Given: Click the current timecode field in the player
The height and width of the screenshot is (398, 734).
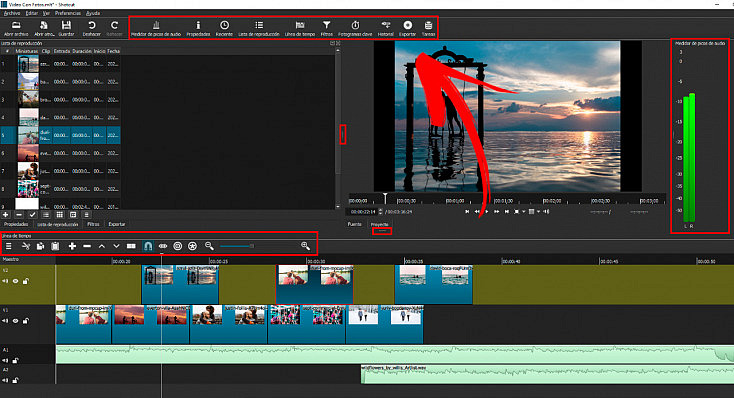Looking at the screenshot, I should point(363,212).
